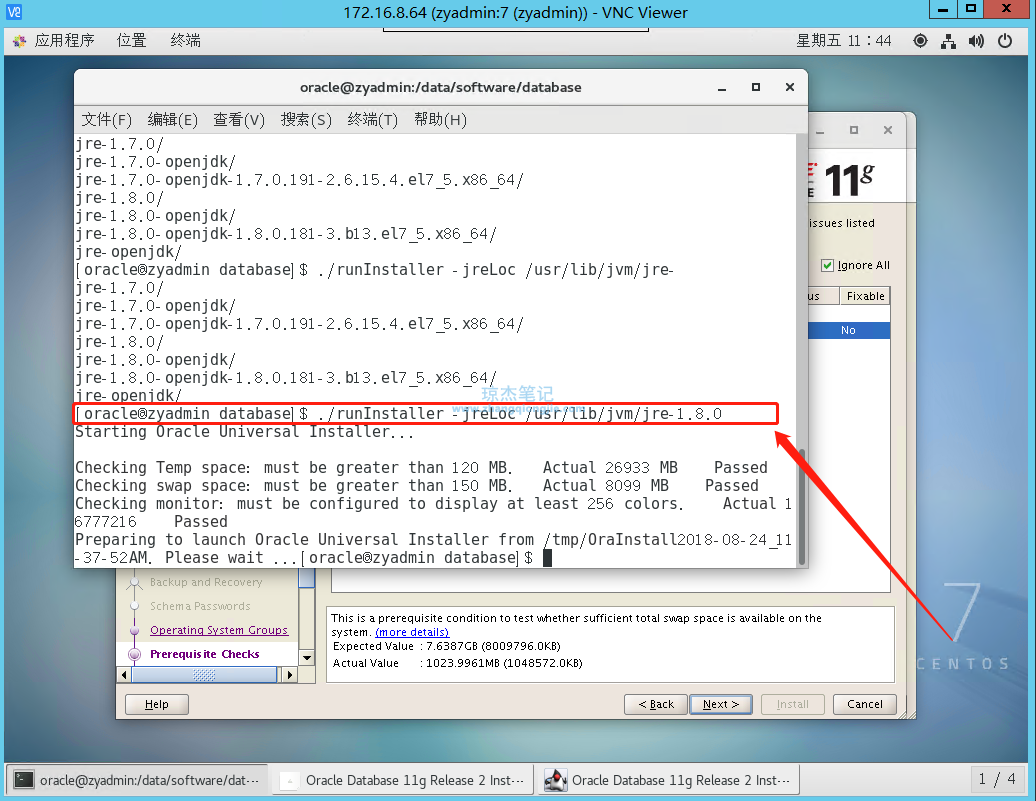Click the Schema Passwords step
Screen dimensions: 1036x801
coord(200,606)
